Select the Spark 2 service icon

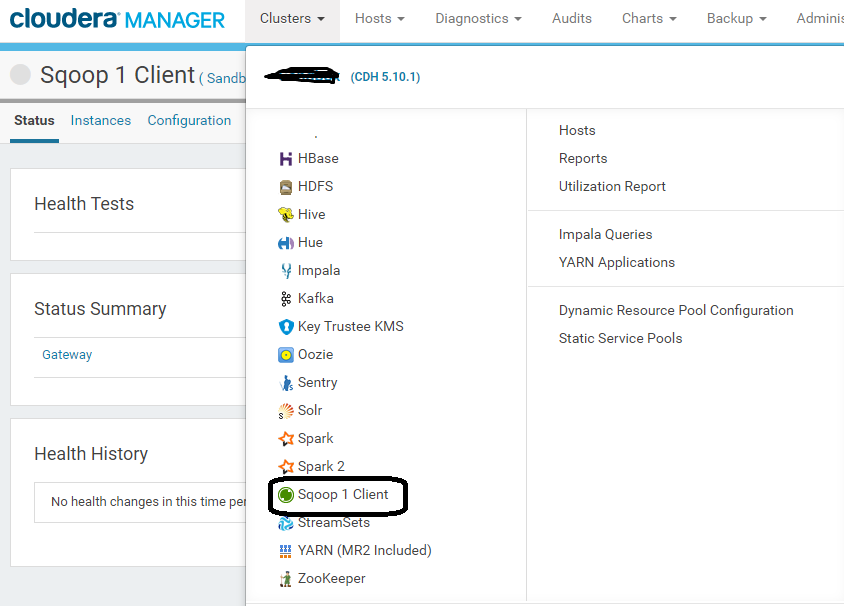pos(285,466)
